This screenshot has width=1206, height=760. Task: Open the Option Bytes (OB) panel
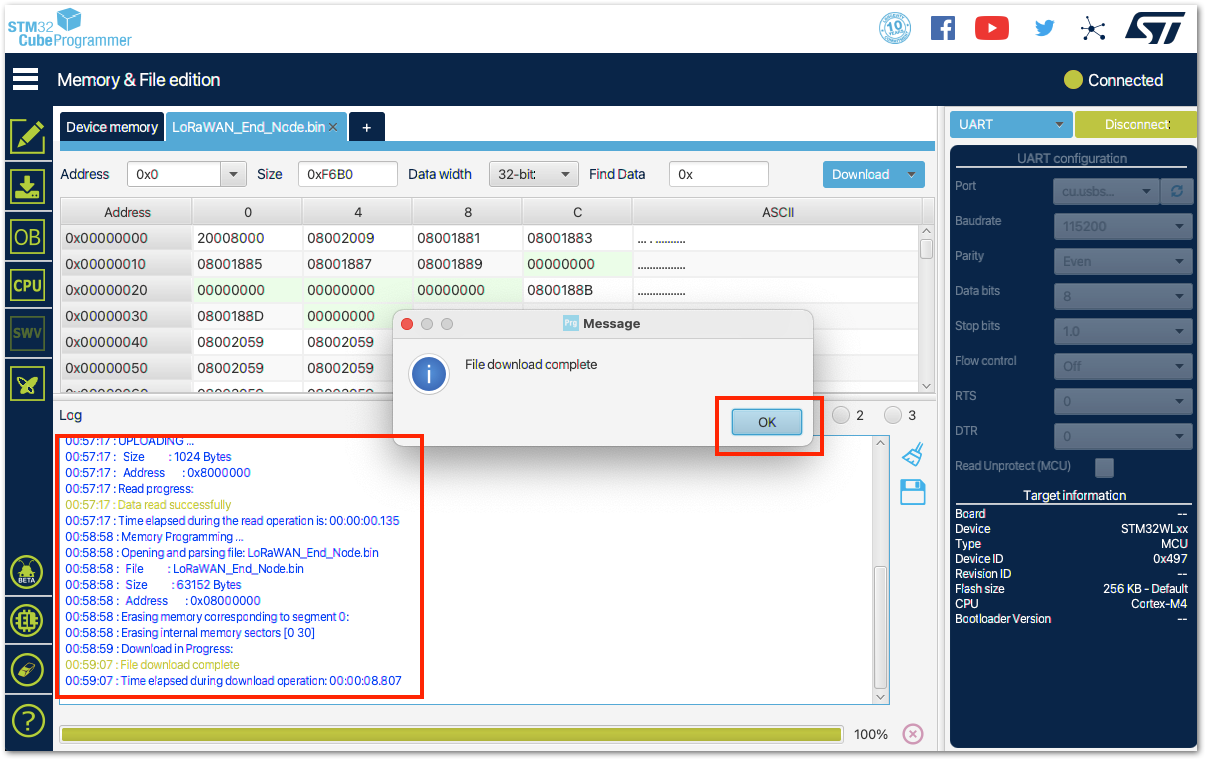click(x=28, y=236)
